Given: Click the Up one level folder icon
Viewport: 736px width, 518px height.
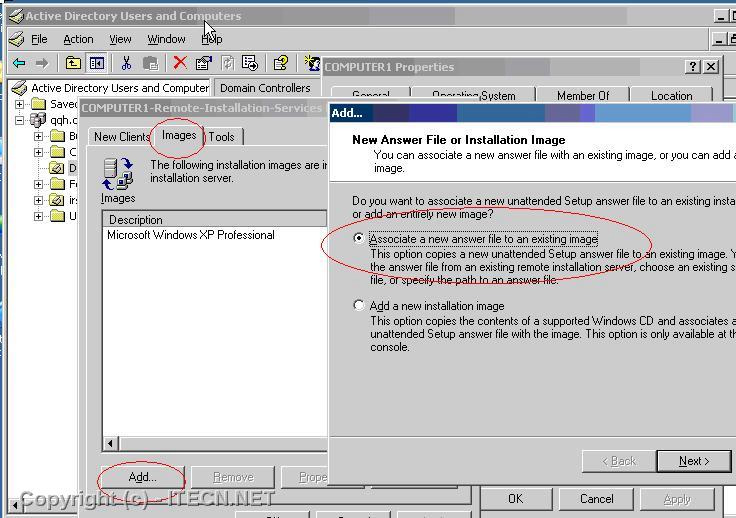Looking at the screenshot, I should click(x=73, y=63).
